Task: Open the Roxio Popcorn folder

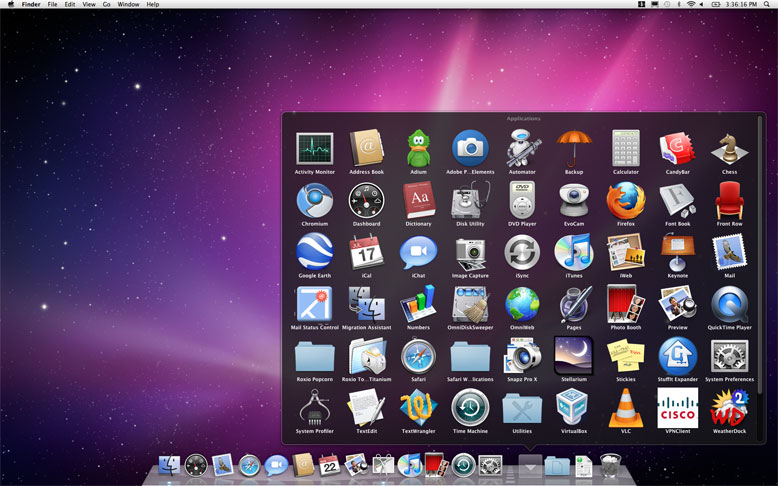Action: (x=315, y=356)
